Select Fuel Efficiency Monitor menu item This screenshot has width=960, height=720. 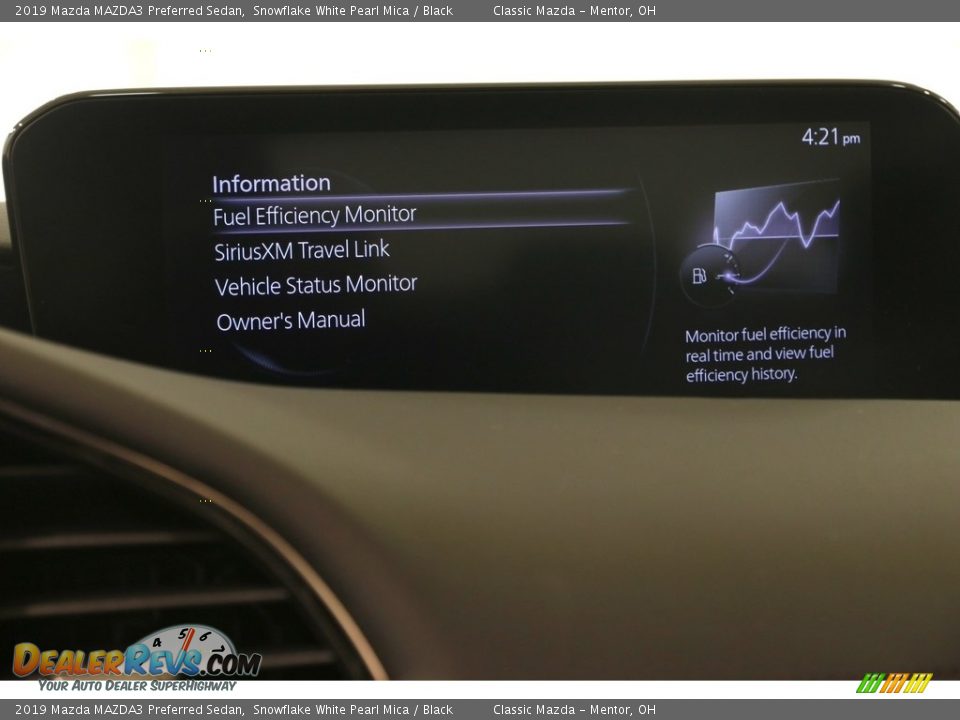[314, 215]
